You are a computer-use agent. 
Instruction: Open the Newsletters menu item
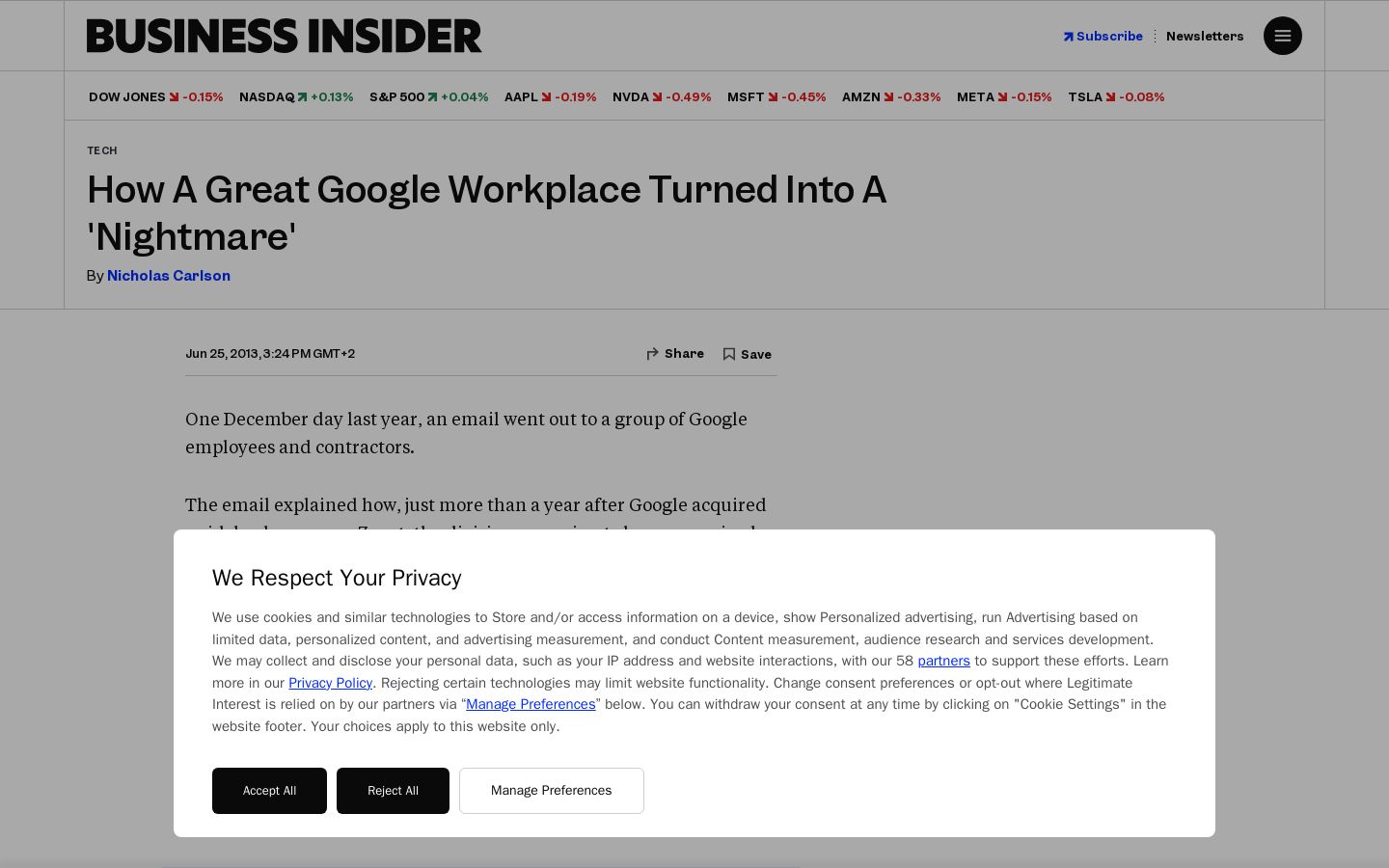[1205, 36]
